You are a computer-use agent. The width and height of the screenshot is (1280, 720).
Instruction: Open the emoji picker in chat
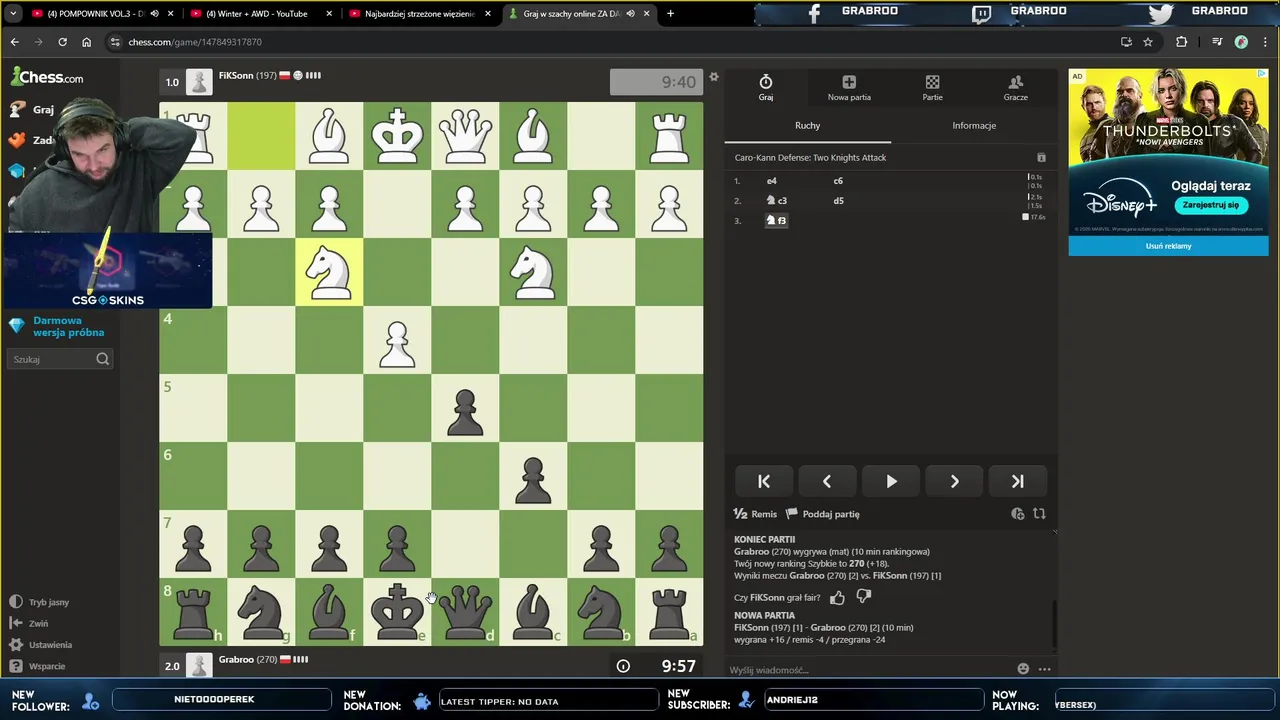pyautogui.click(x=1023, y=669)
